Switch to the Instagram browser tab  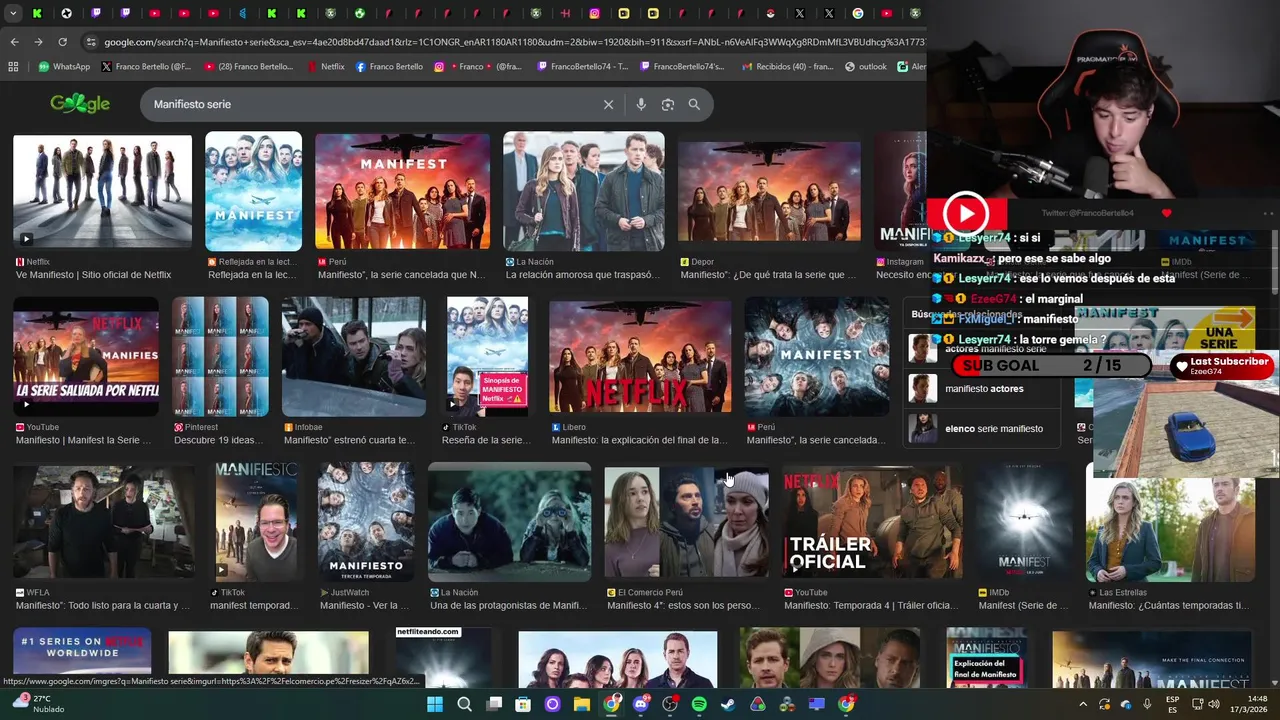tap(594, 13)
